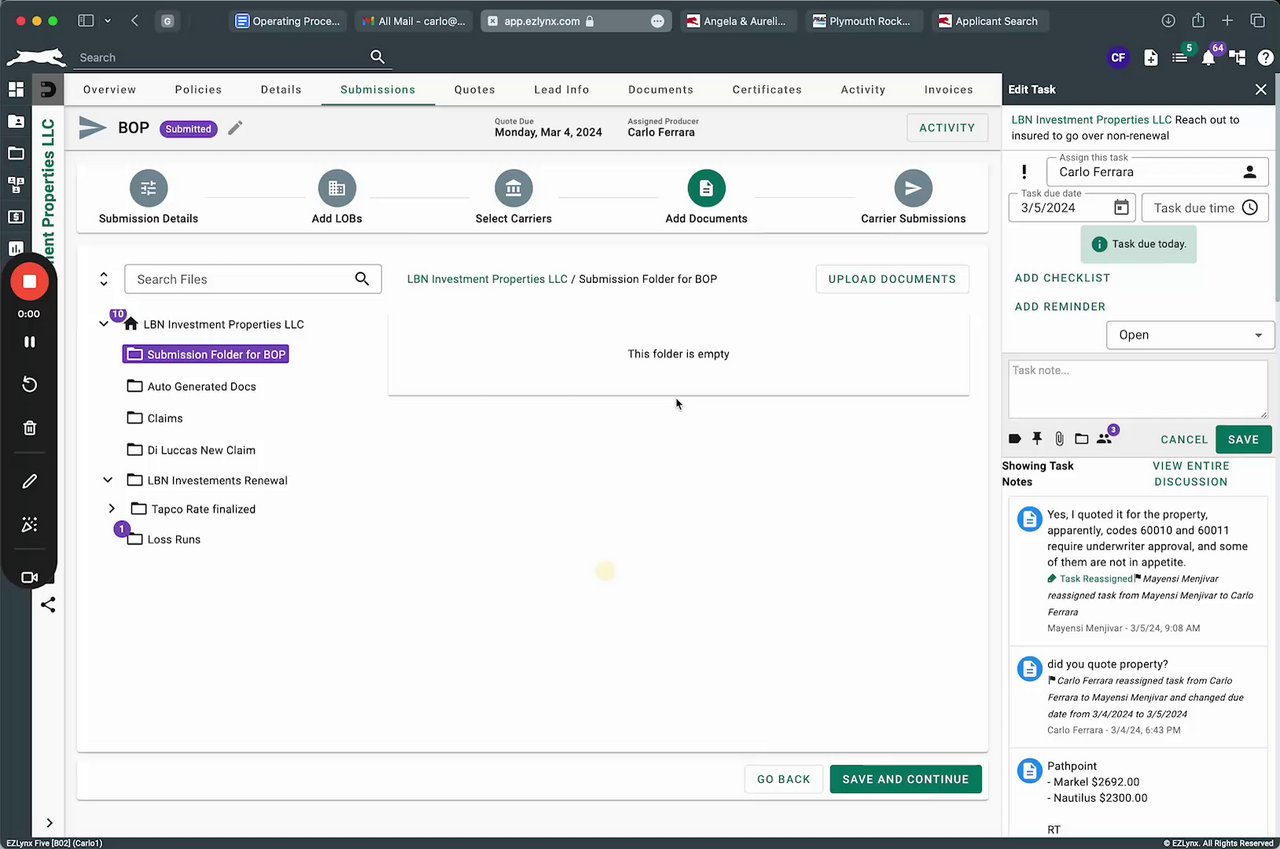
Task: Click the LBN Investment Properties LLC breadcrumb link
Action: [487, 279]
